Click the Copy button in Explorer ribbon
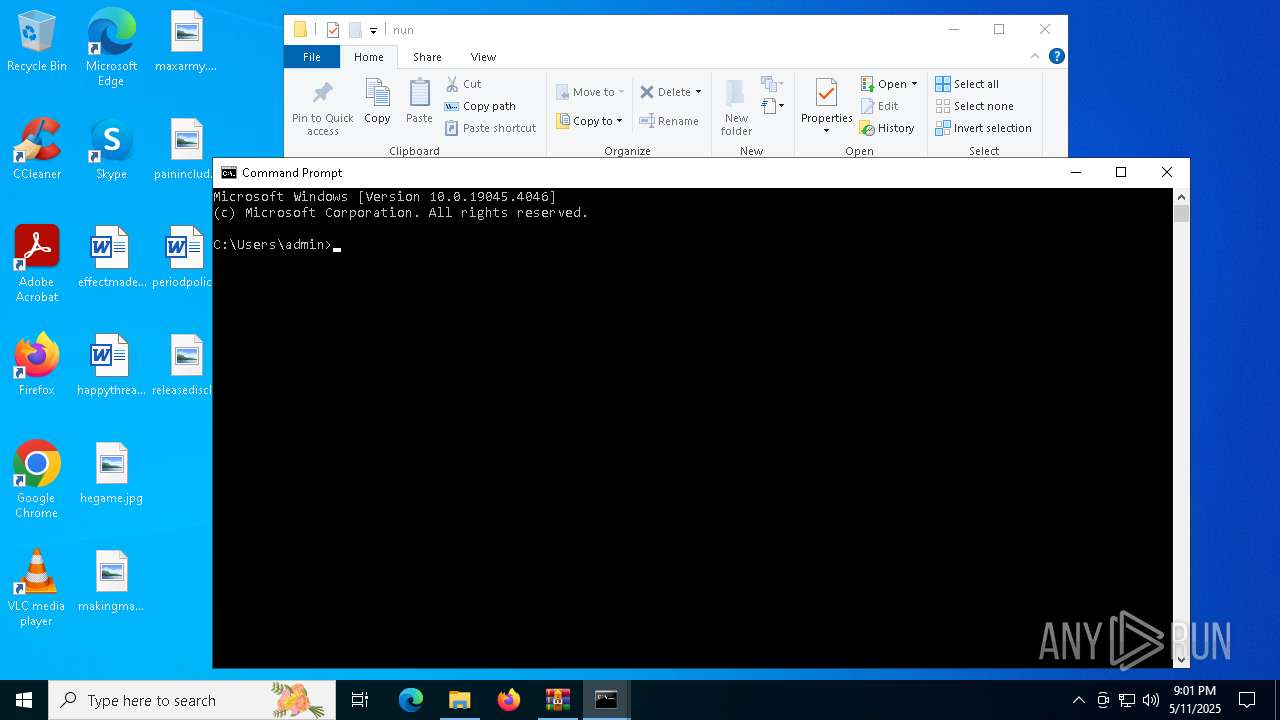 coord(377,102)
